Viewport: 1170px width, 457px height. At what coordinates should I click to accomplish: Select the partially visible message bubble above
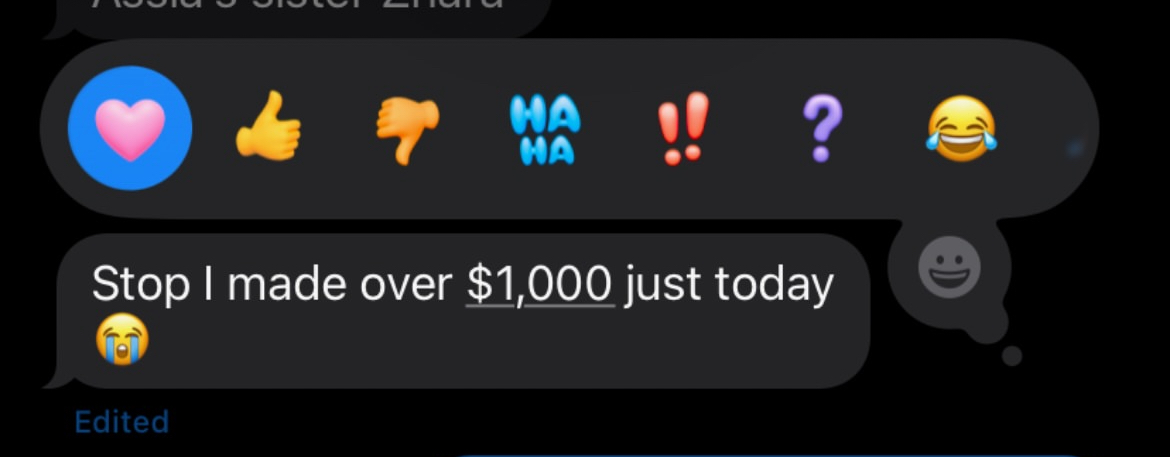point(298,16)
